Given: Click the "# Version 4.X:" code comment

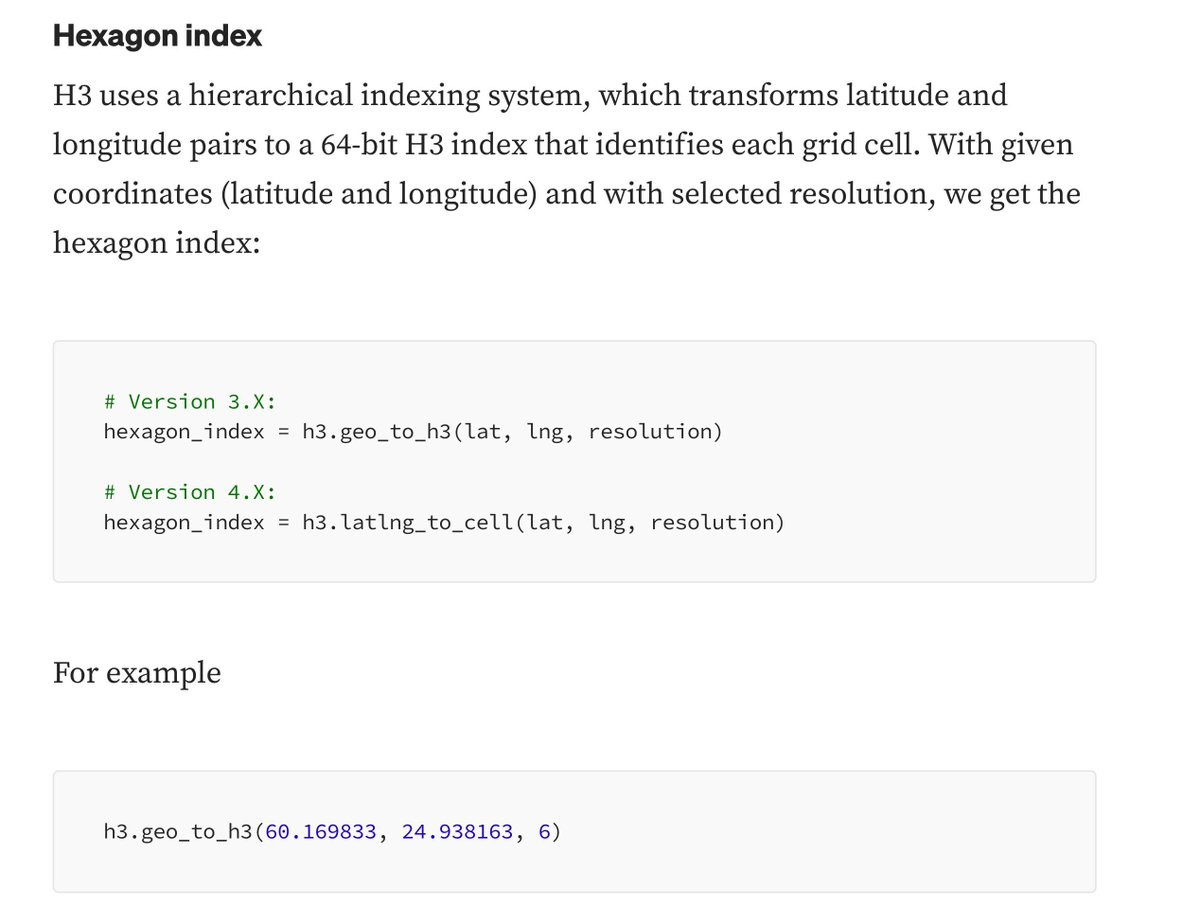Looking at the screenshot, I should 189,492.
